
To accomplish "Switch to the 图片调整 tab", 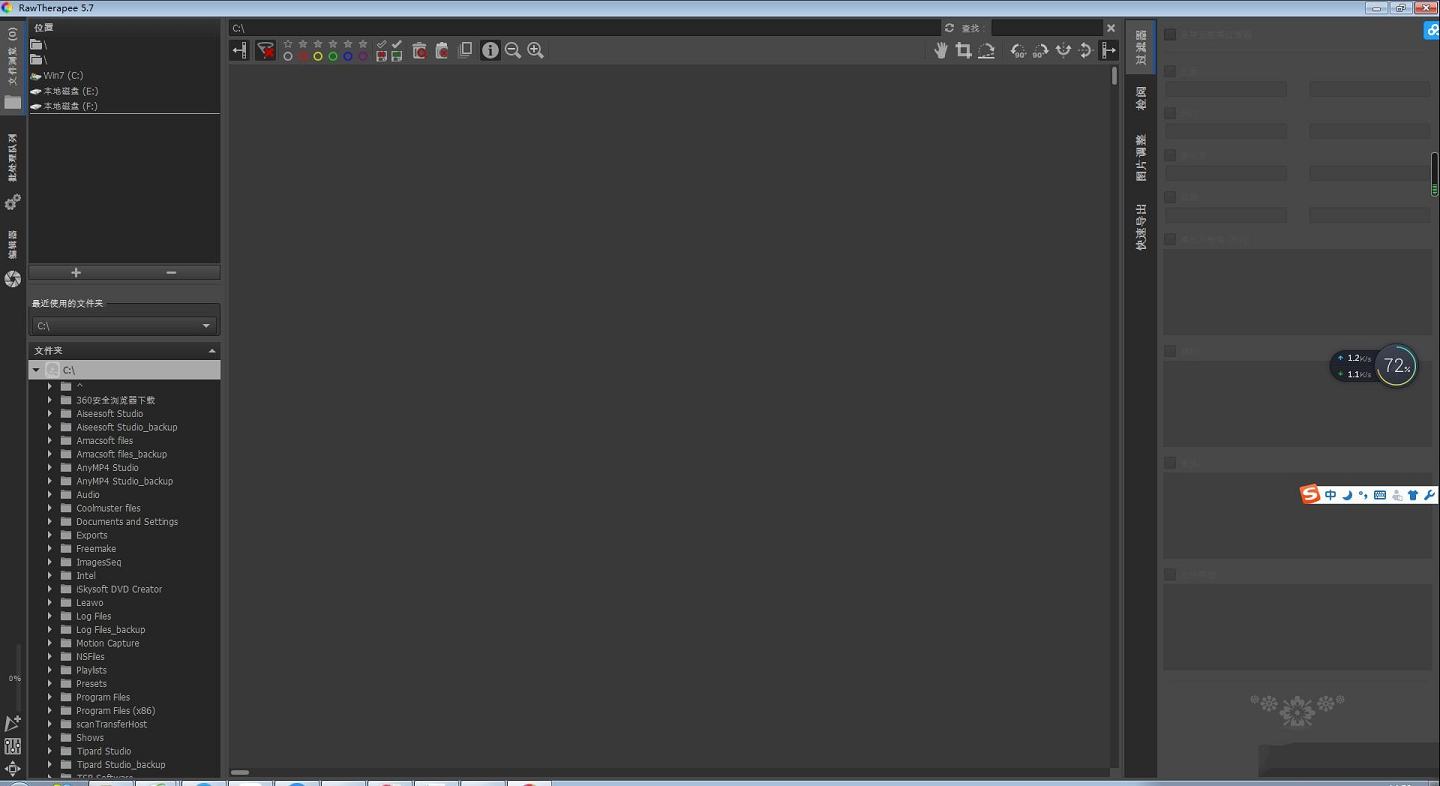I will [x=1141, y=157].
